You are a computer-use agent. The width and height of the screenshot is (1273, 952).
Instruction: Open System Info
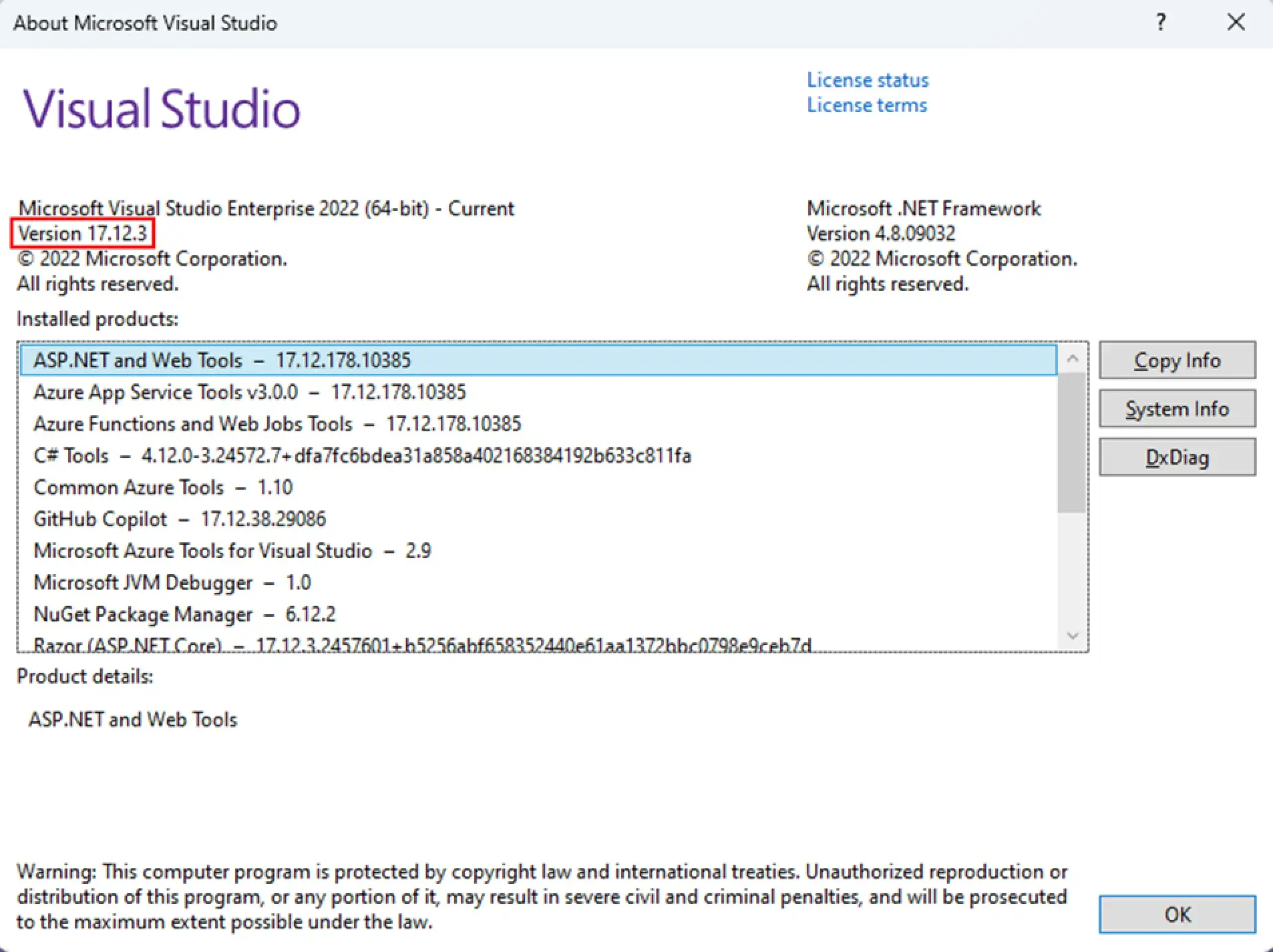point(1177,409)
